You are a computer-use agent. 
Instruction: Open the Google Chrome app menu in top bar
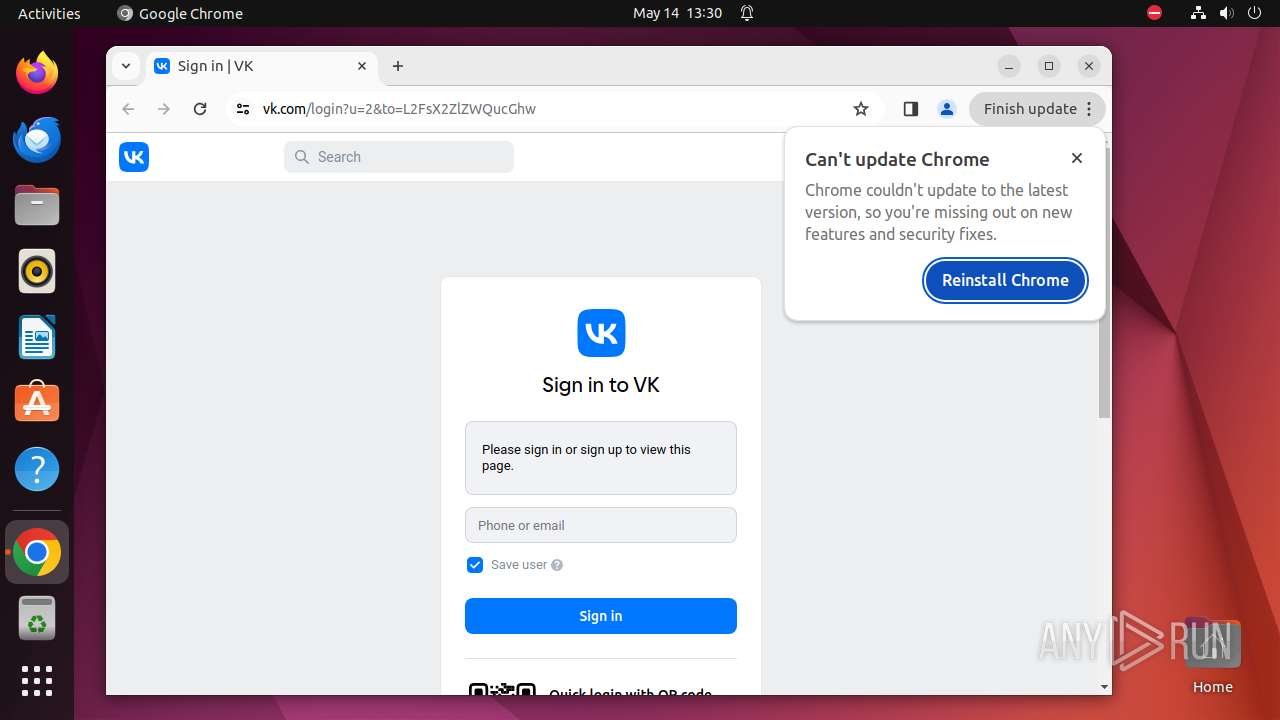pyautogui.click(x=180, y=13)
